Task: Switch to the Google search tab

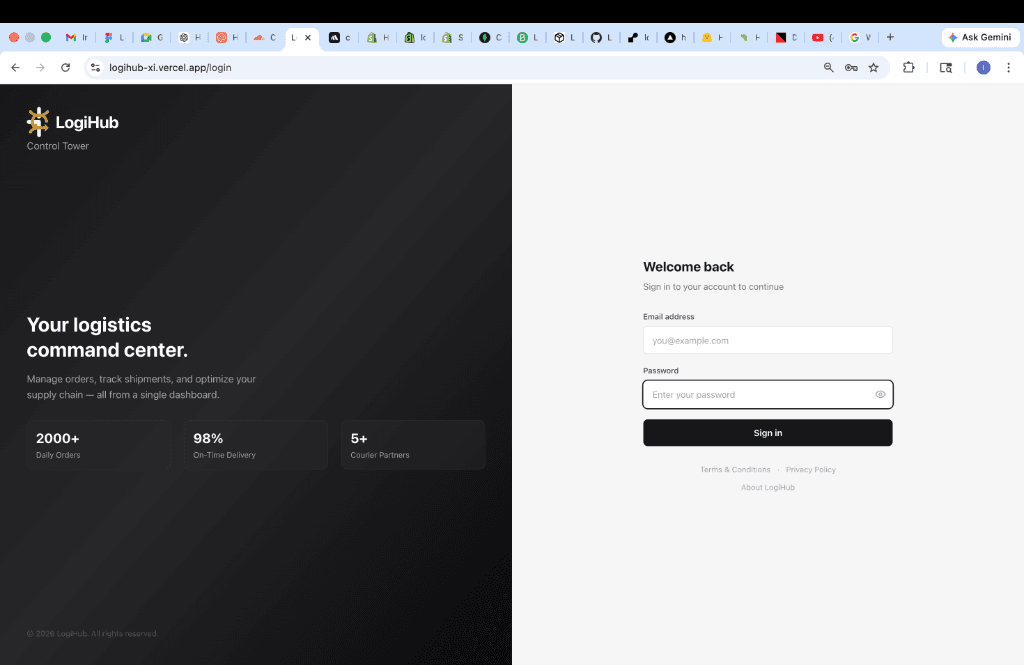Action: tap(859, 38)
